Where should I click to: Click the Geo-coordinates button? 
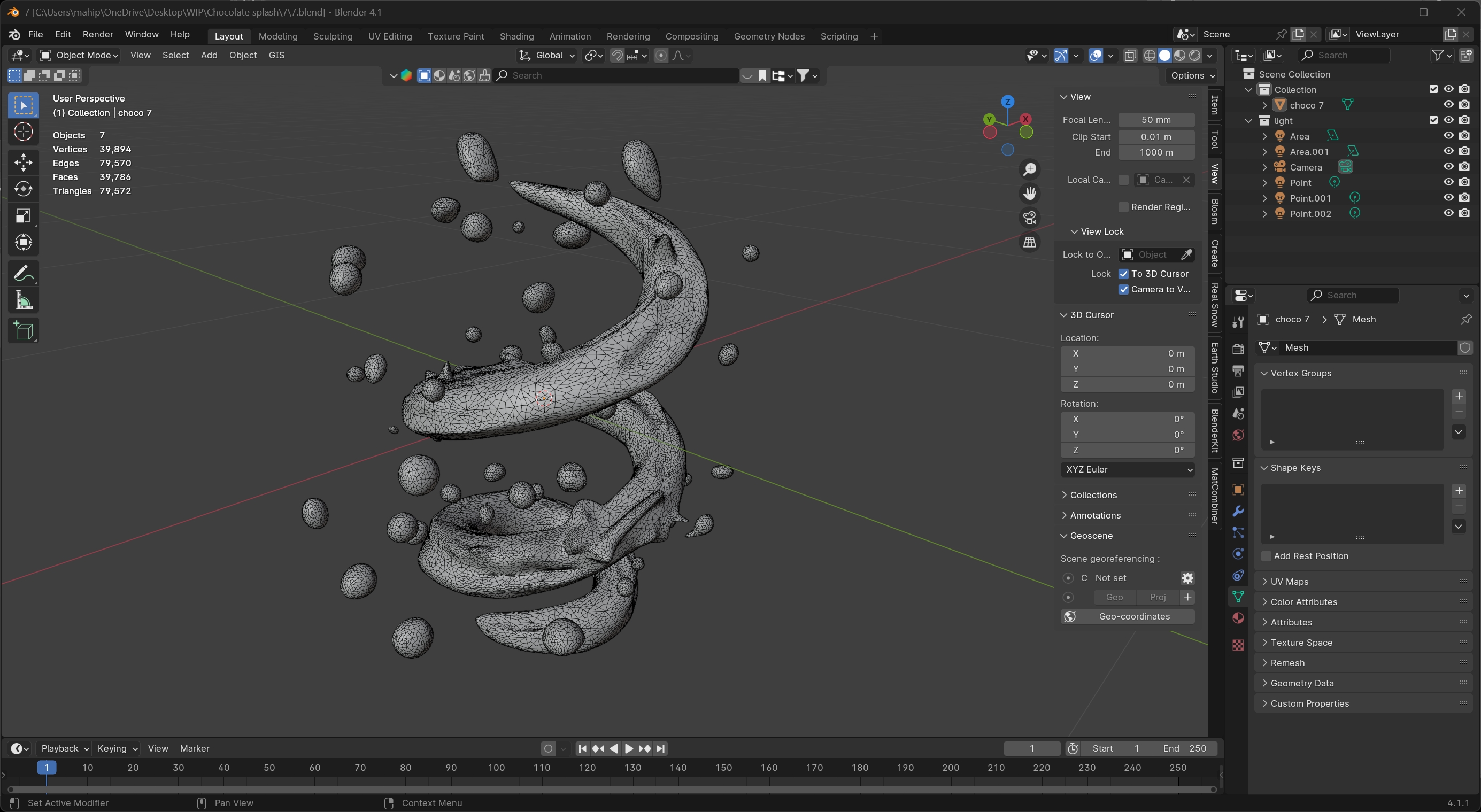(x=1127, y=616)
